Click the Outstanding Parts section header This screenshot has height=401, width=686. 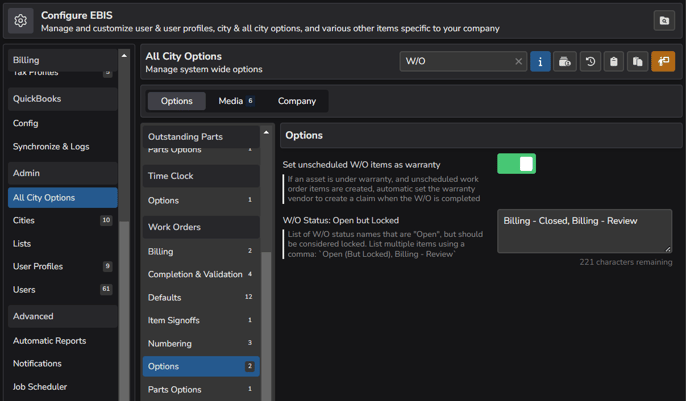click(x=201, y=137)
